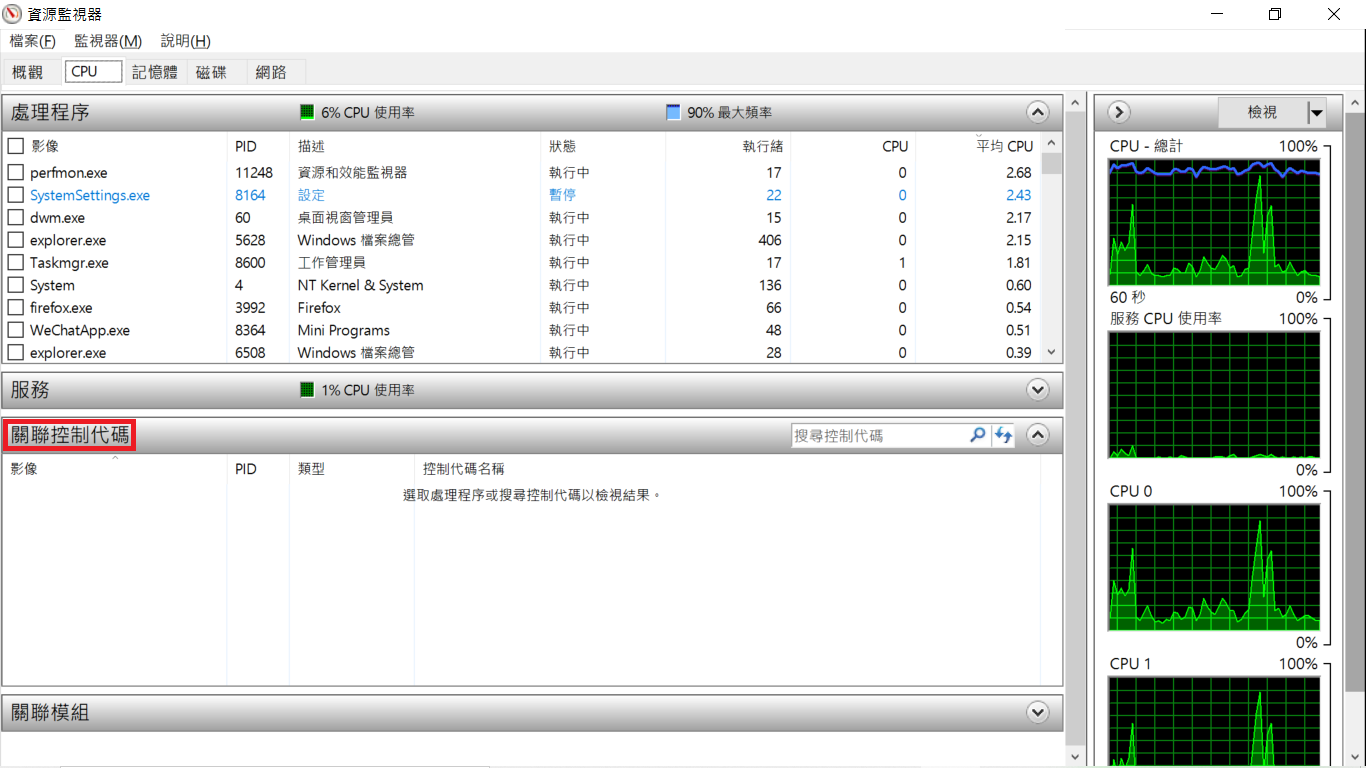Click the 搜尋控制代碼 search input field
The image size is (1366, 768).
pos(878,435)
